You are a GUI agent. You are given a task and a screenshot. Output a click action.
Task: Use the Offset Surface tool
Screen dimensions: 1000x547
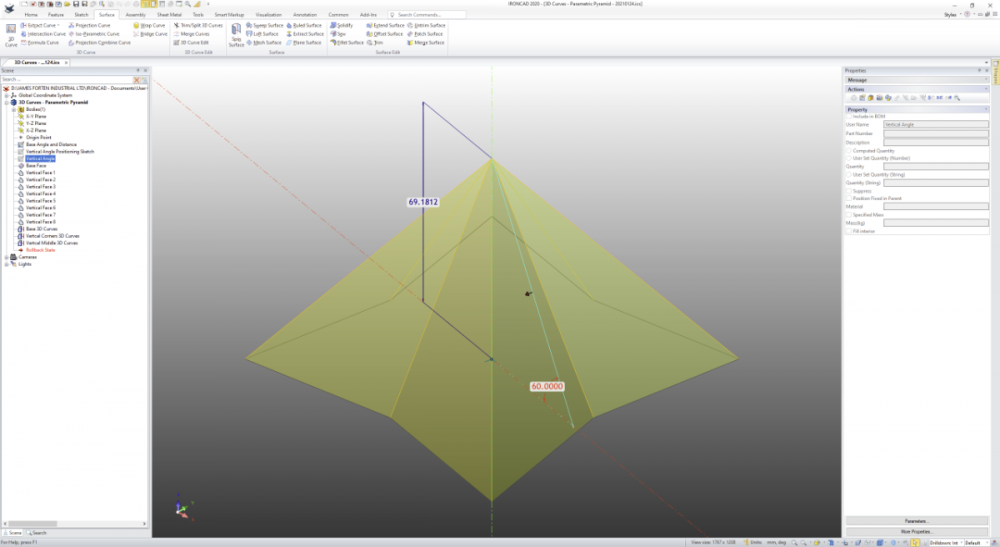click(x=385, y=34)
